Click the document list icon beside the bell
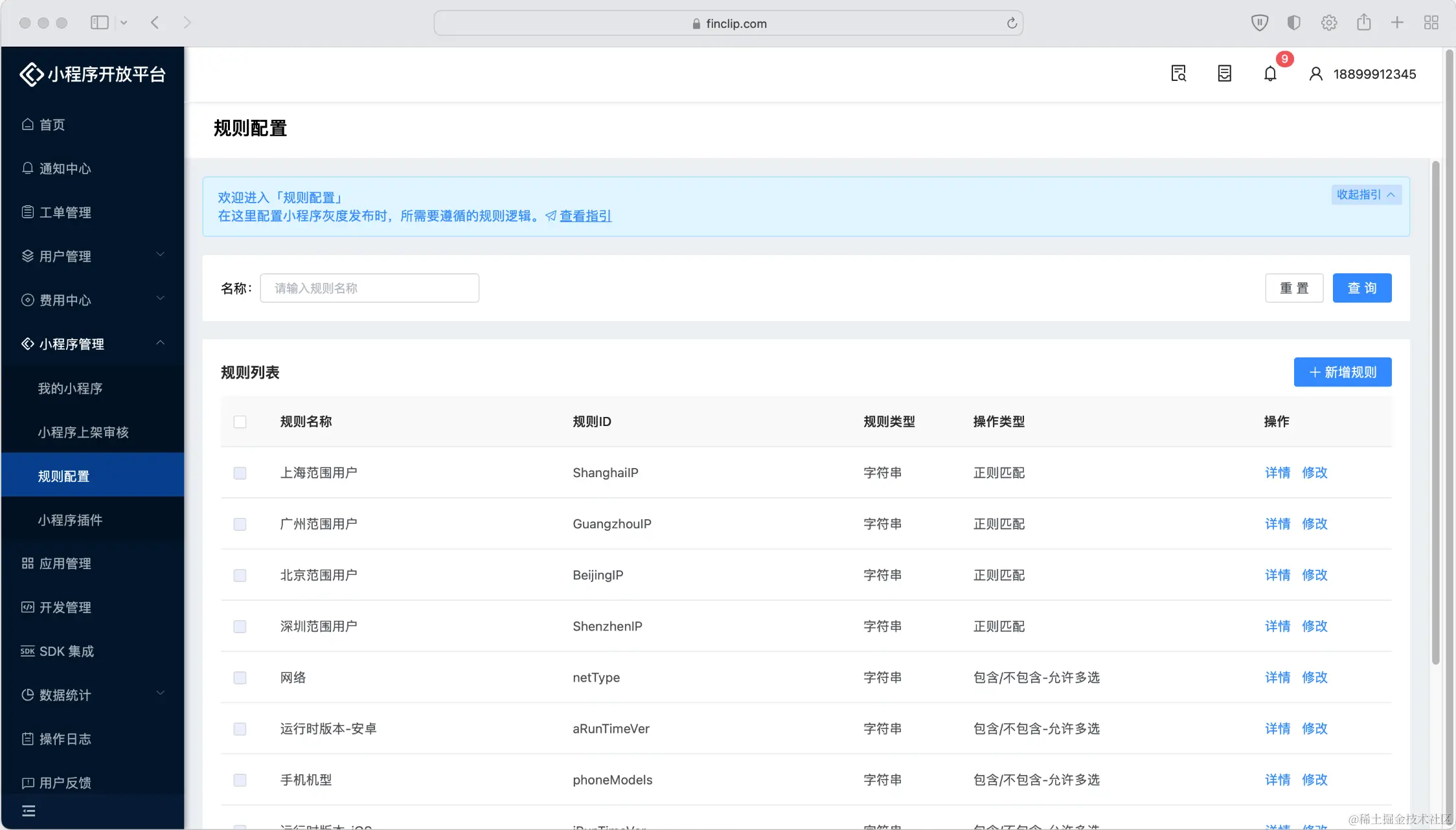This screenshot has height=830, width=1456. coord(1224,74)
